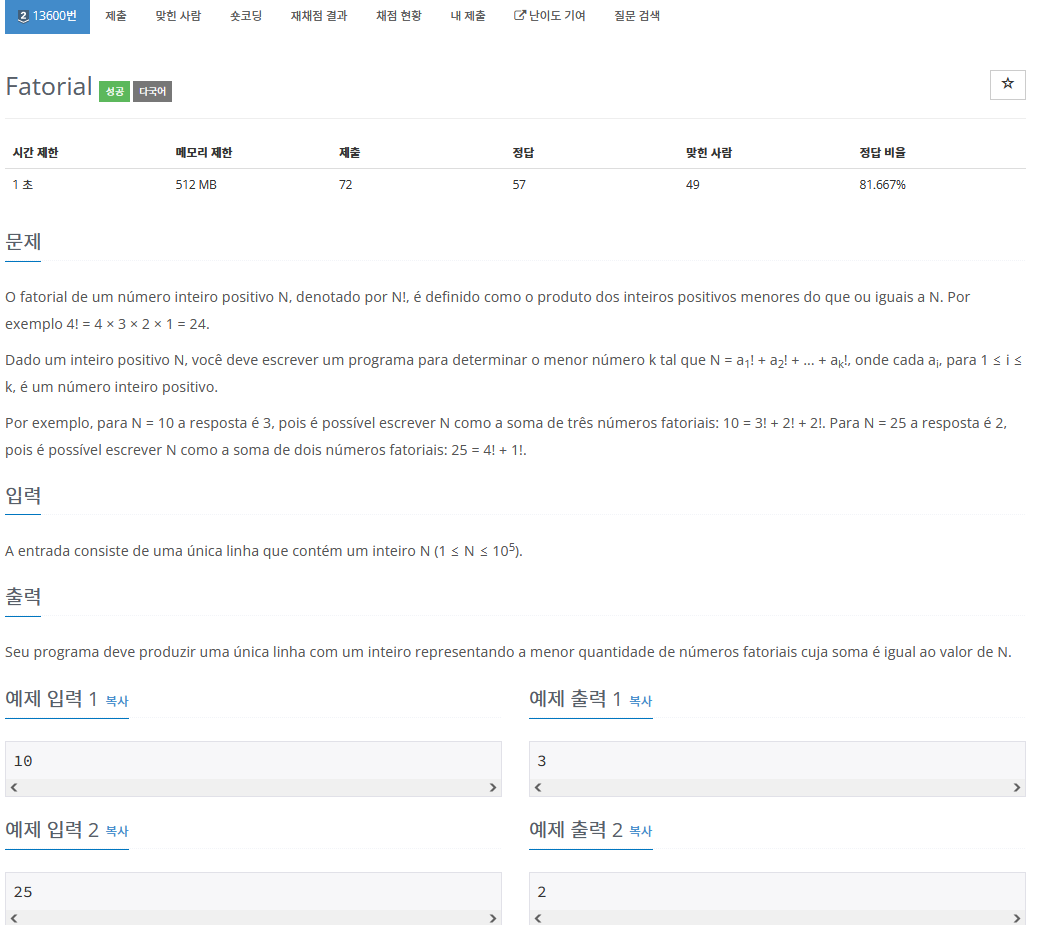Click right scroll arrow of example output 1
Screen dimensions: 1037x925
[1017, 787]
